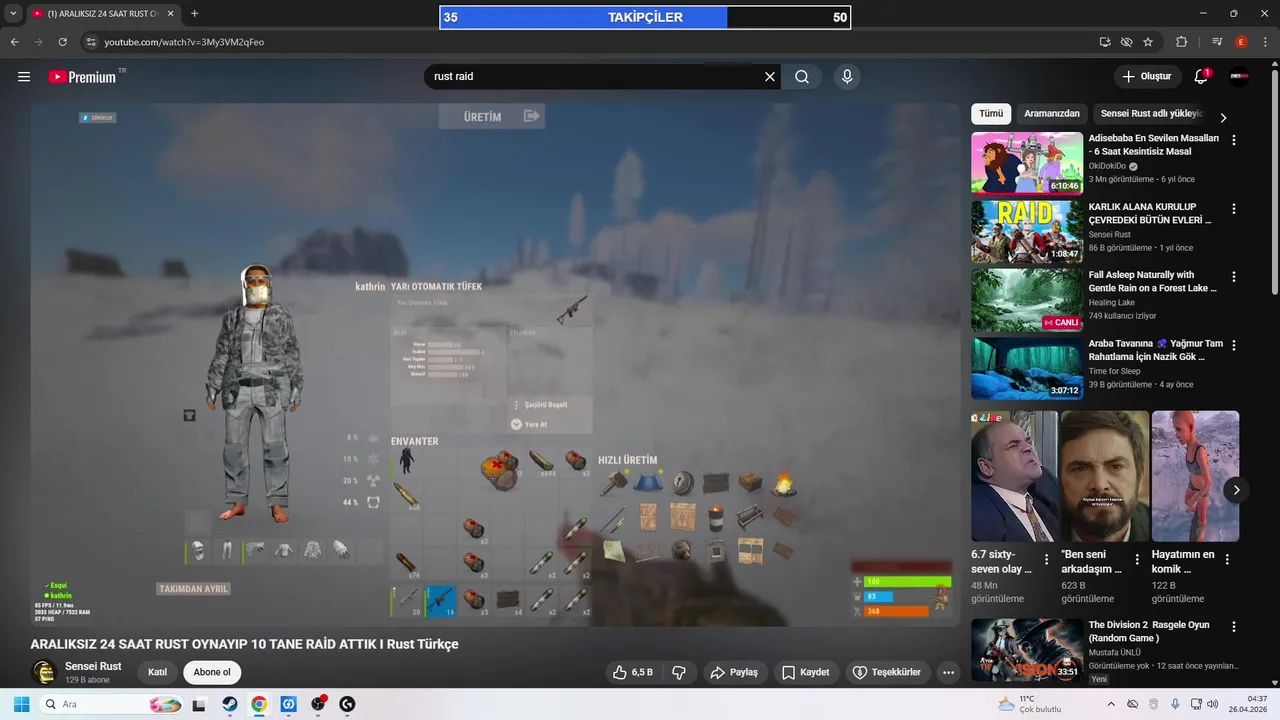Open a new browser tab
The height and width of the screenshot is (720, 1280).
pos(194,14)
